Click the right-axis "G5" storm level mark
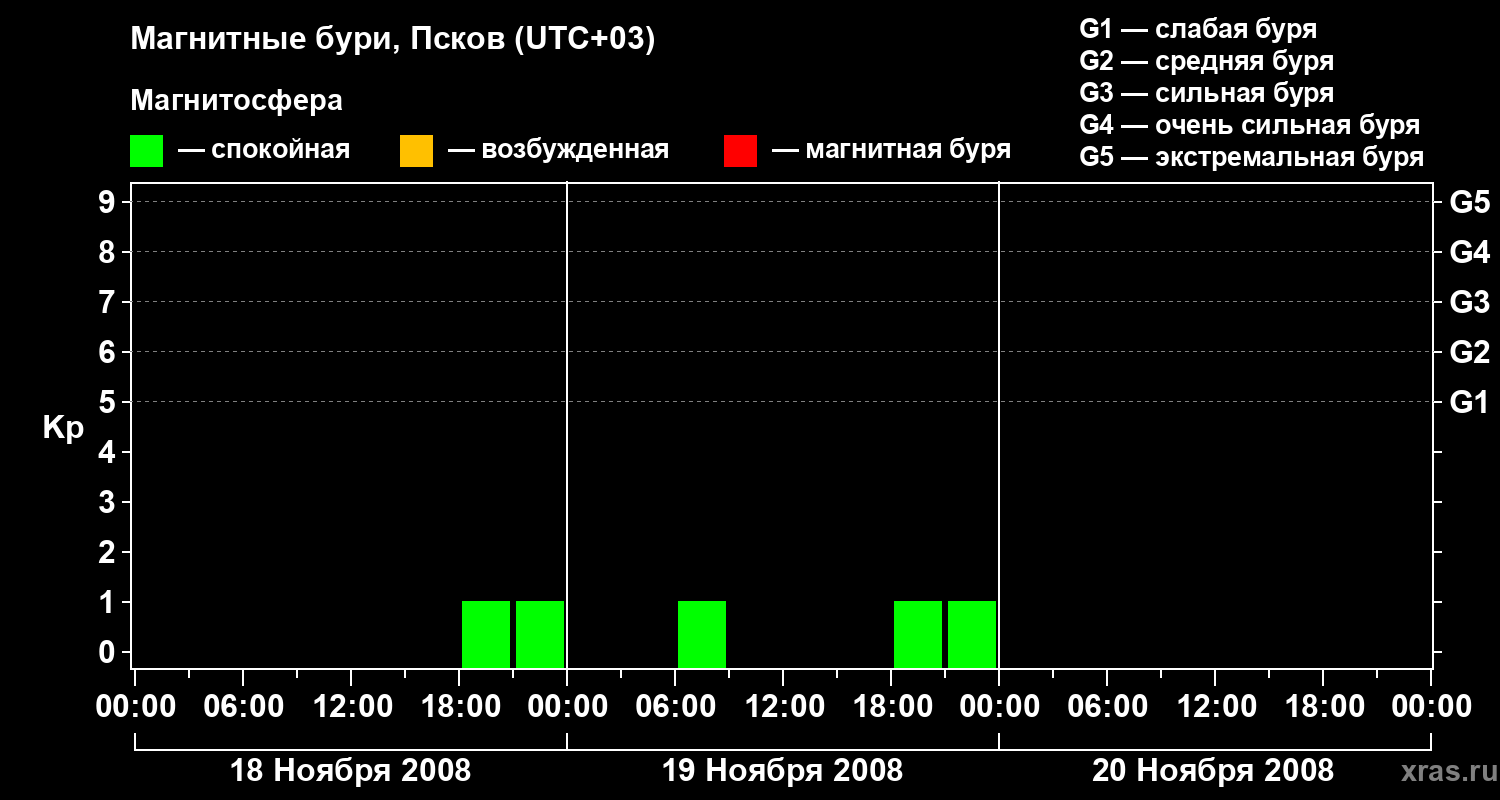The width and height of the screenshot is (1500, 800). [1470, 202]
